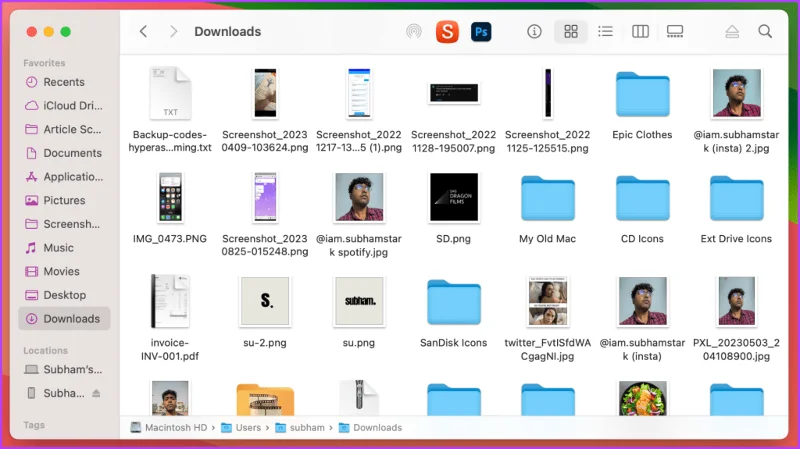Select the zip archive file icon
Screen dimensions: 800x449
click(359, 397)
